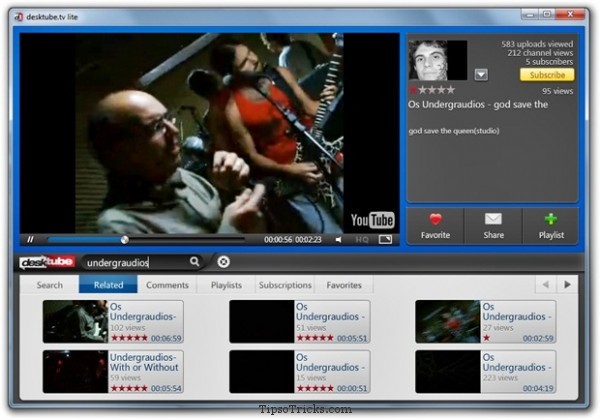
Task: Toggle HQ video quality
Action: (x=362, y=240)
